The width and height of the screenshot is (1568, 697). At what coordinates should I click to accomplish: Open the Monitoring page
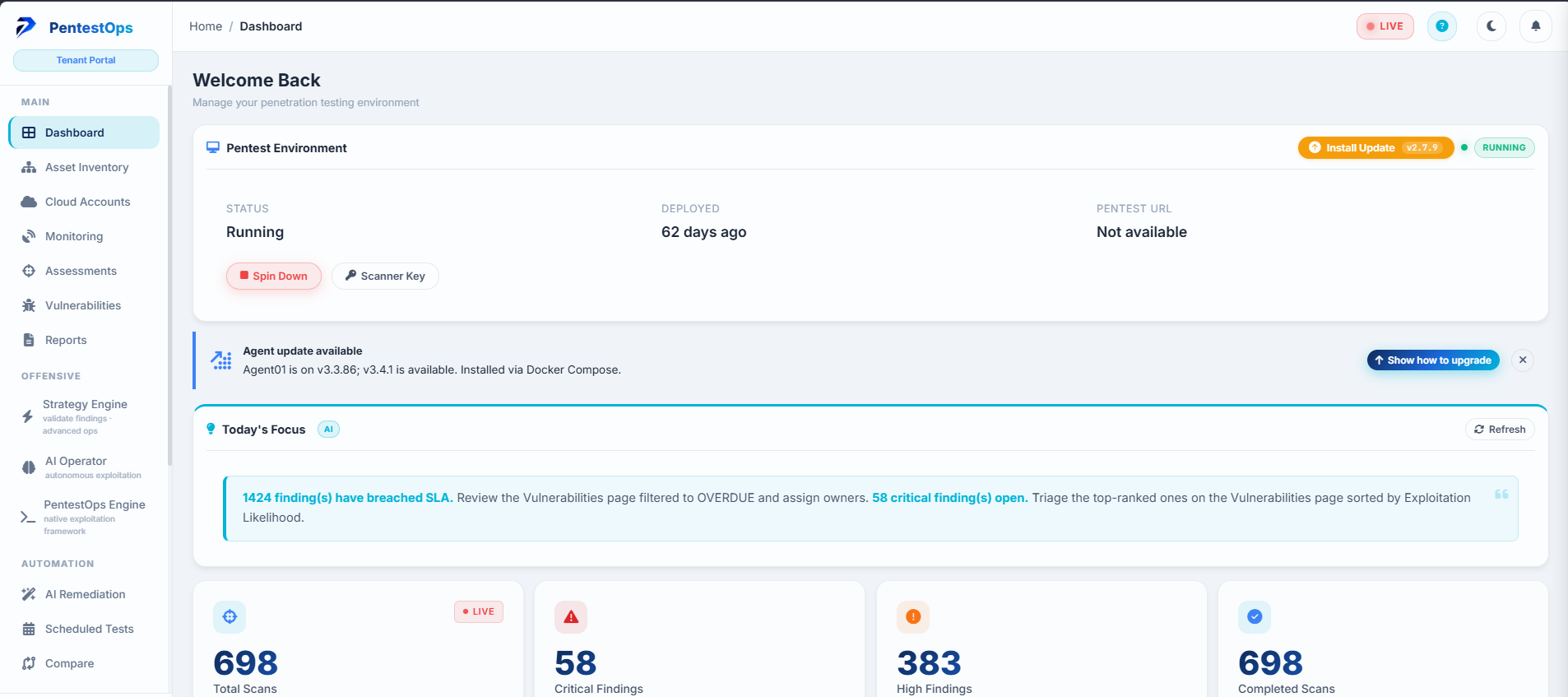(x=84, y=236)
